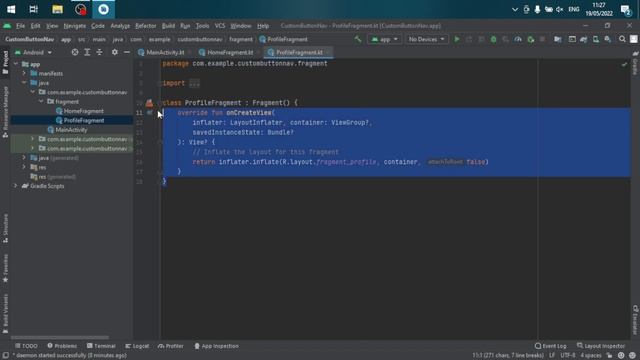This screenshot has height=360, width=640.
Task: Click Attach Debugger to Android Process icon
Action: click(531, 39)
